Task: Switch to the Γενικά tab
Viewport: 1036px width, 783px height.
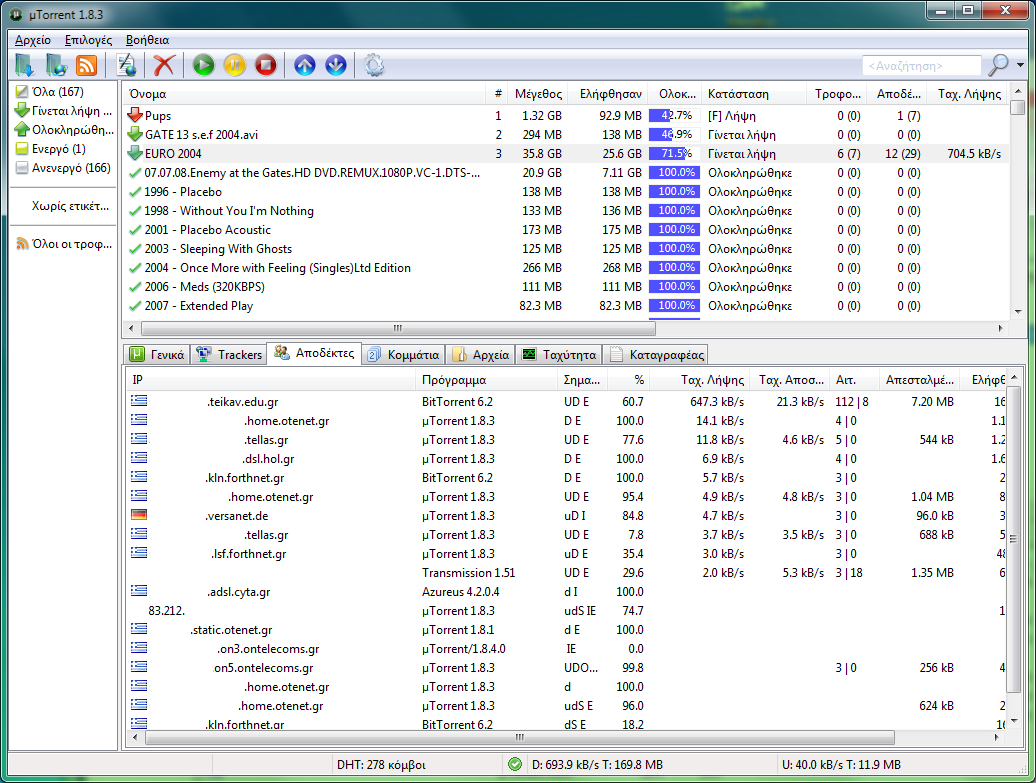Action: point(157,355)
